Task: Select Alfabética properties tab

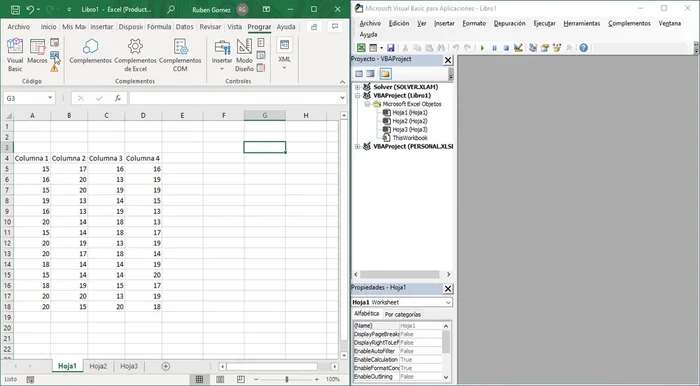Action: [x=367, y=314]
